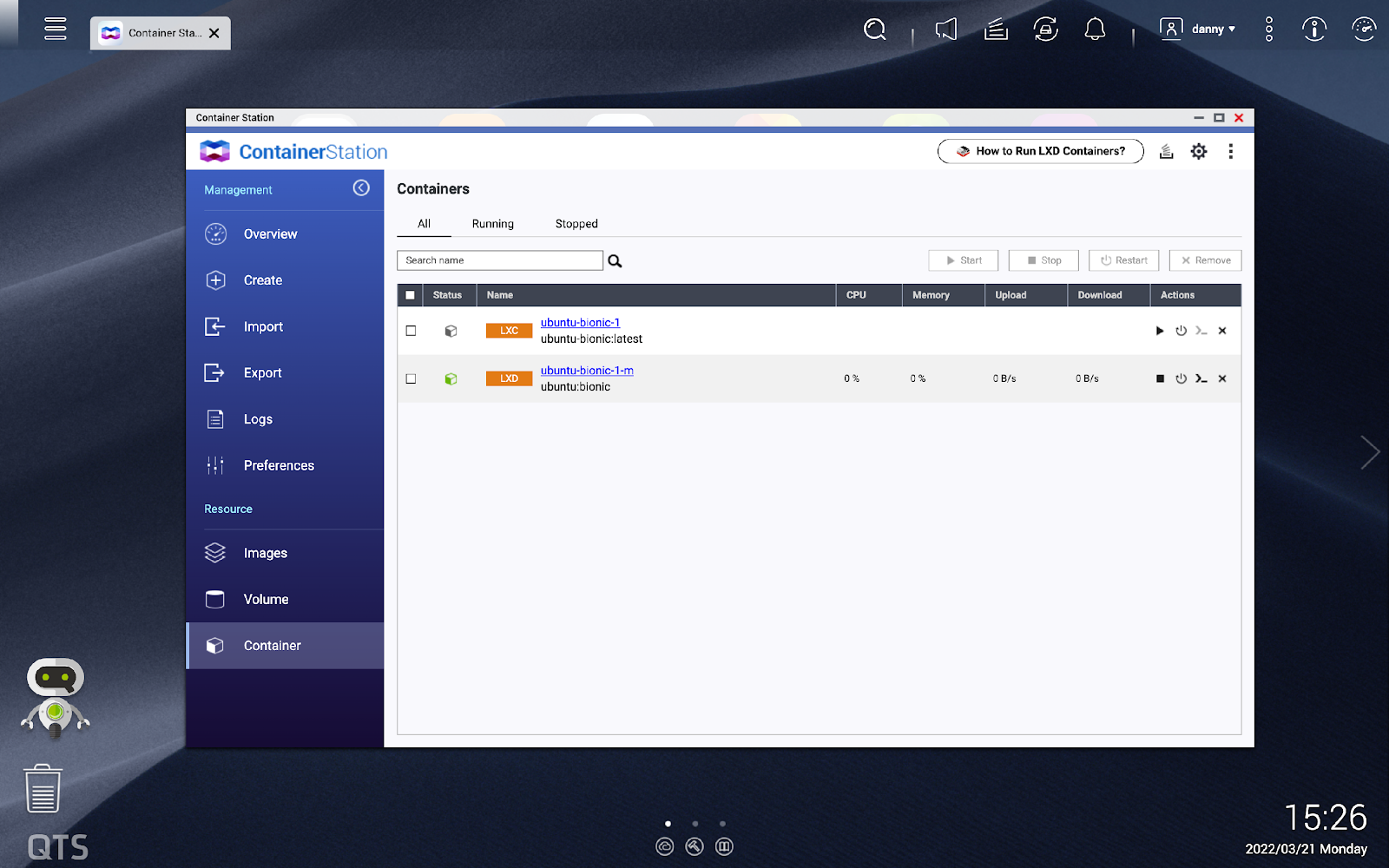Restart icon for ubuntu-bionic-1-m row
This screenshot has height=868, width=1389.
1181,378
